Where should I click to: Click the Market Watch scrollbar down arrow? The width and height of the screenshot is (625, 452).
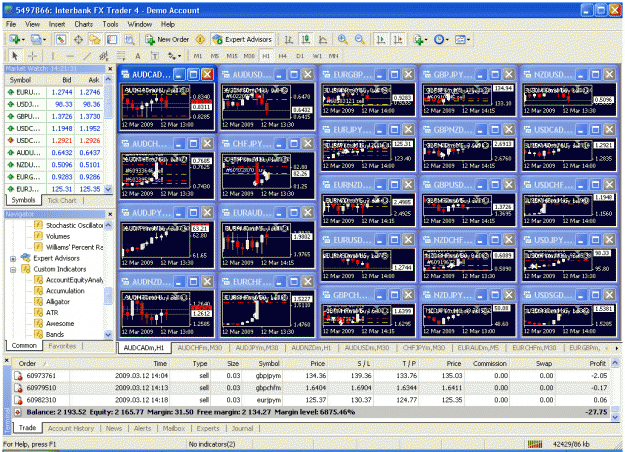(x=108, y=189)
